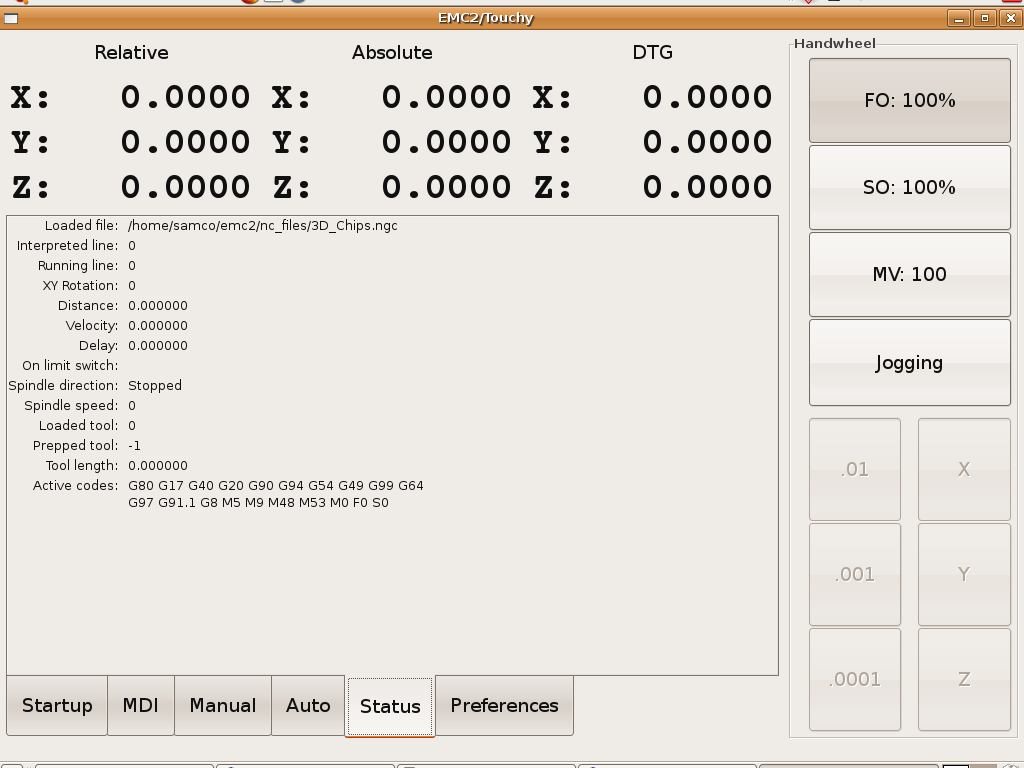1024x768 pixels.
Task: Click the Relative column heading
Action: point(131,52)
